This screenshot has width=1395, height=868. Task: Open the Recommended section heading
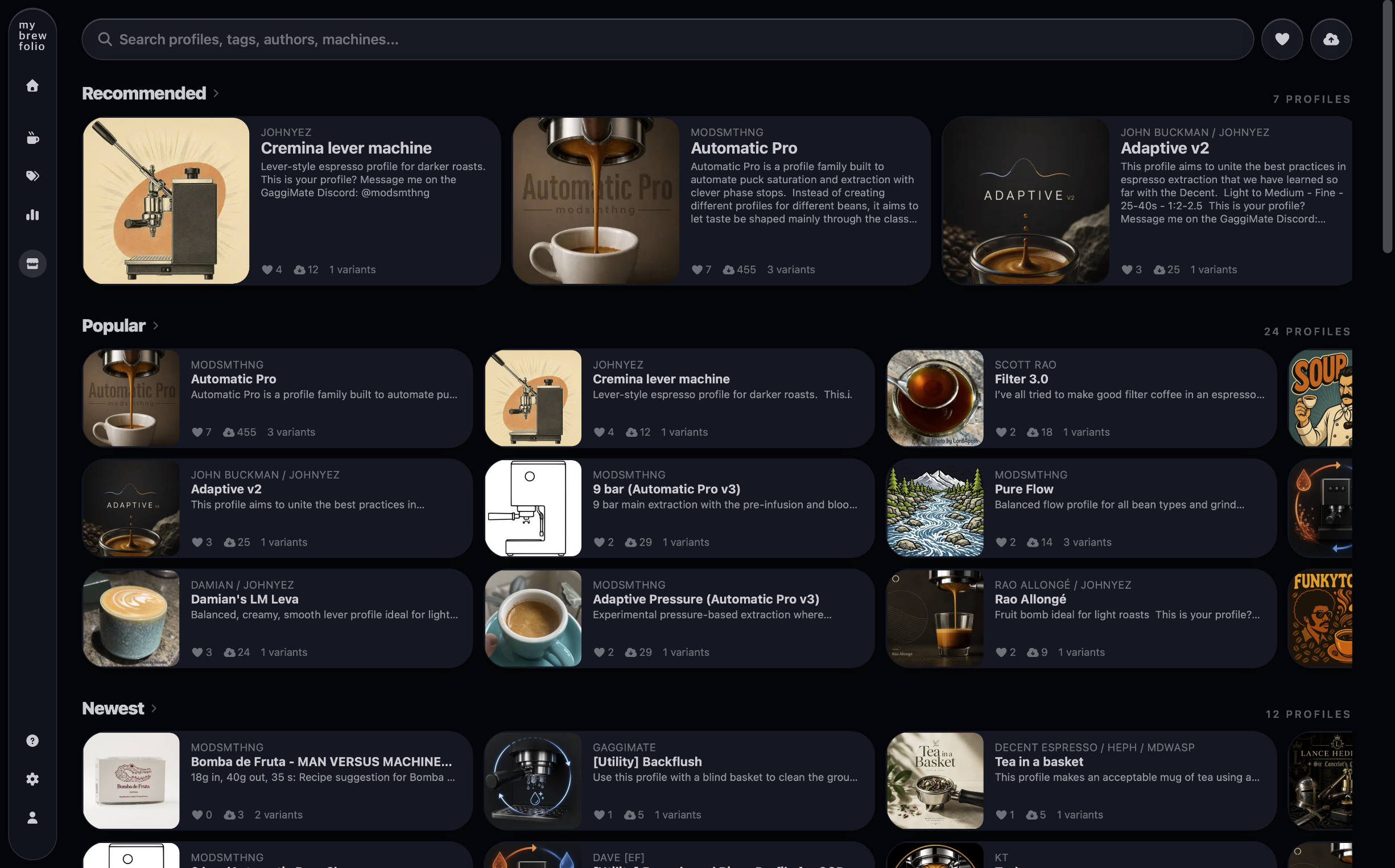[x=144, y=93]
